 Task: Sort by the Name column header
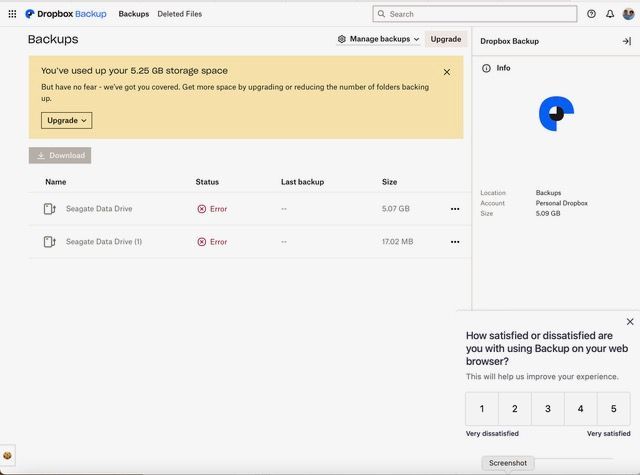tap(56, 182)
